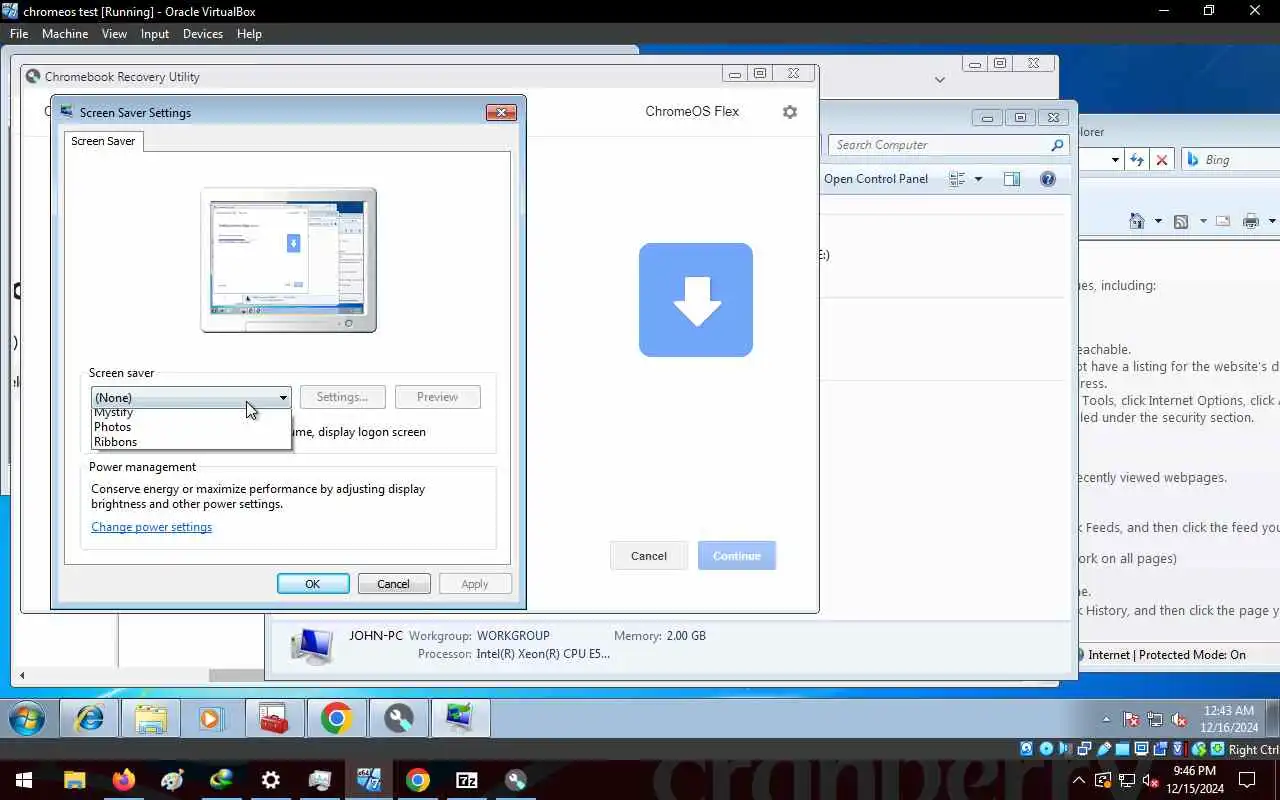This screenshot has height=800, width=1280.
Task: Click chevron arrow in background window title area
Action: coord(940,79)
